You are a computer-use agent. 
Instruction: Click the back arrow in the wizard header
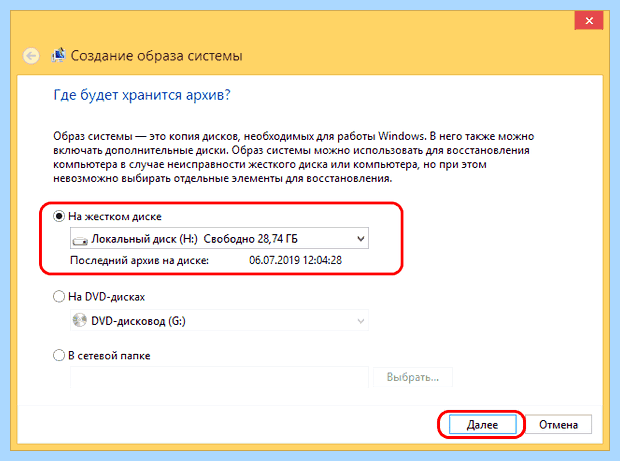[x=31, y=56]
